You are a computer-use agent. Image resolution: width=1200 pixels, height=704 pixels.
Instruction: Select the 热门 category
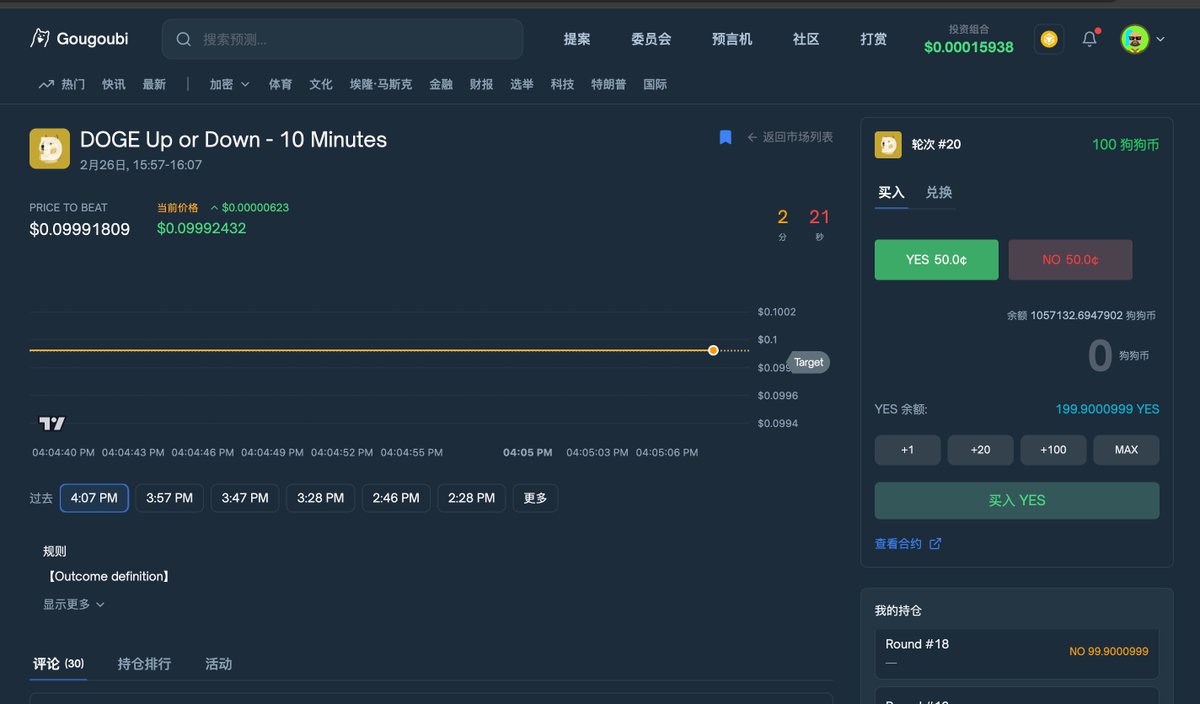tap(73, 84)
